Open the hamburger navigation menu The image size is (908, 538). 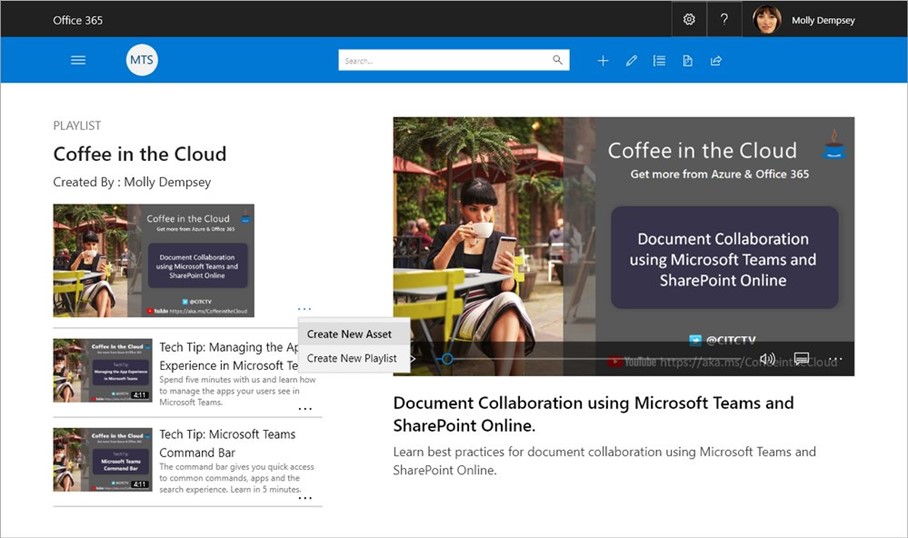pos(78,60)
